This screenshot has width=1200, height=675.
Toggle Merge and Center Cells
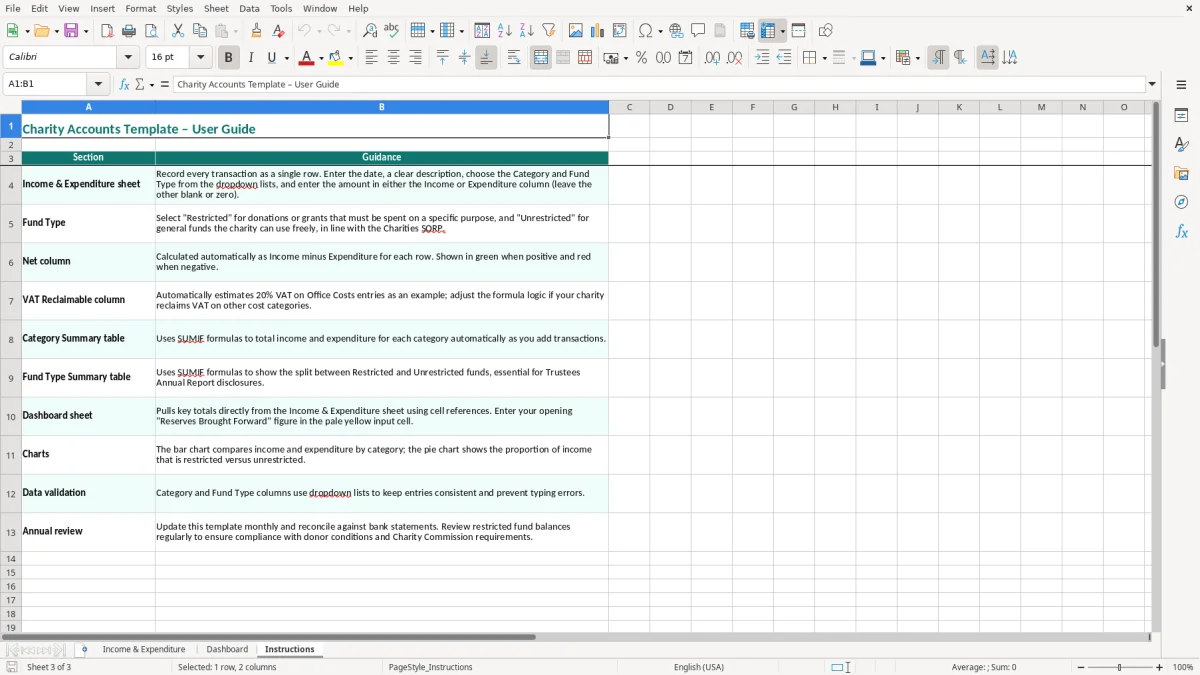pos(541,58)
